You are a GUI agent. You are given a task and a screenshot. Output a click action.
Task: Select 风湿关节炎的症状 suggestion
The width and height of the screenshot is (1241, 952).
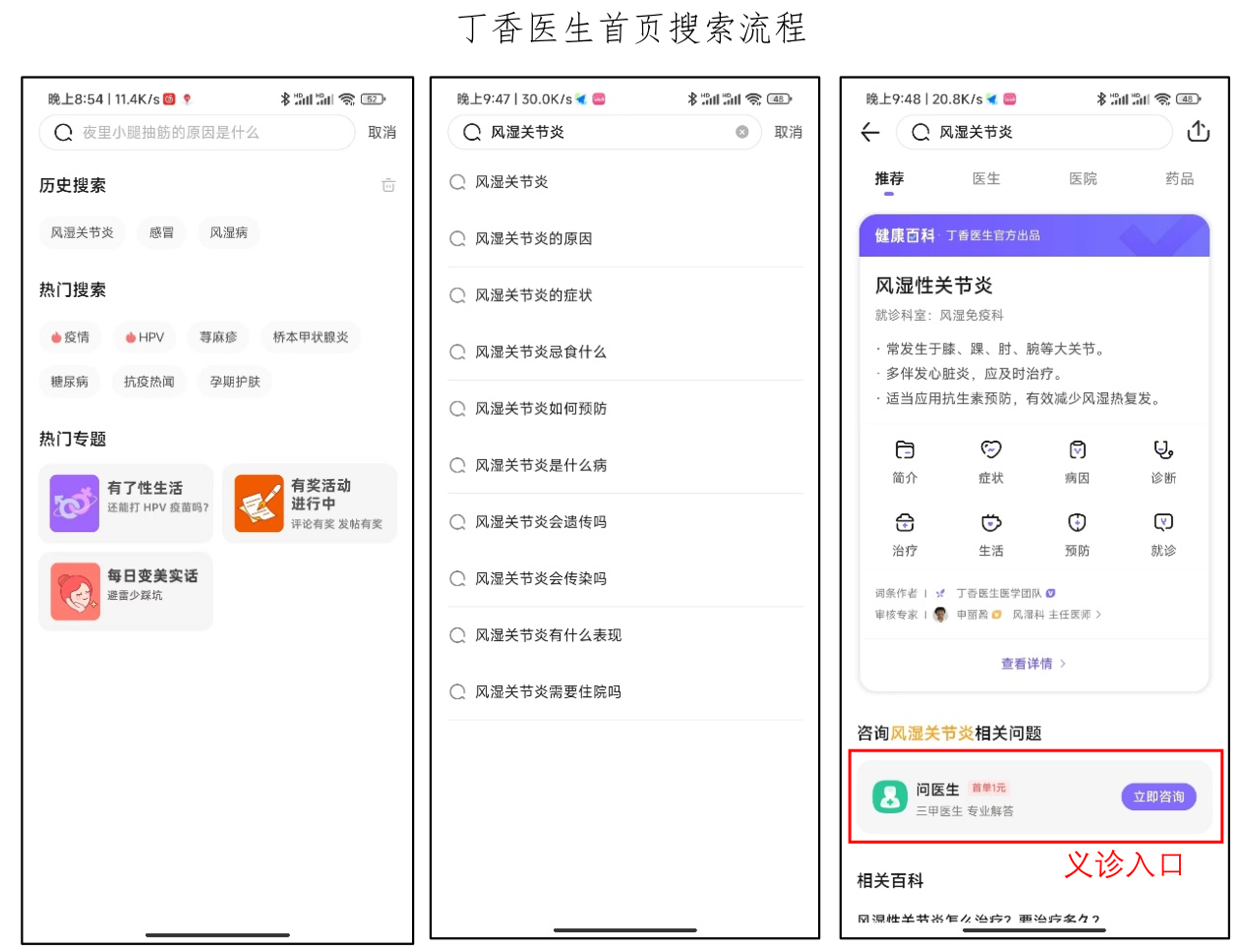[533, 295]
